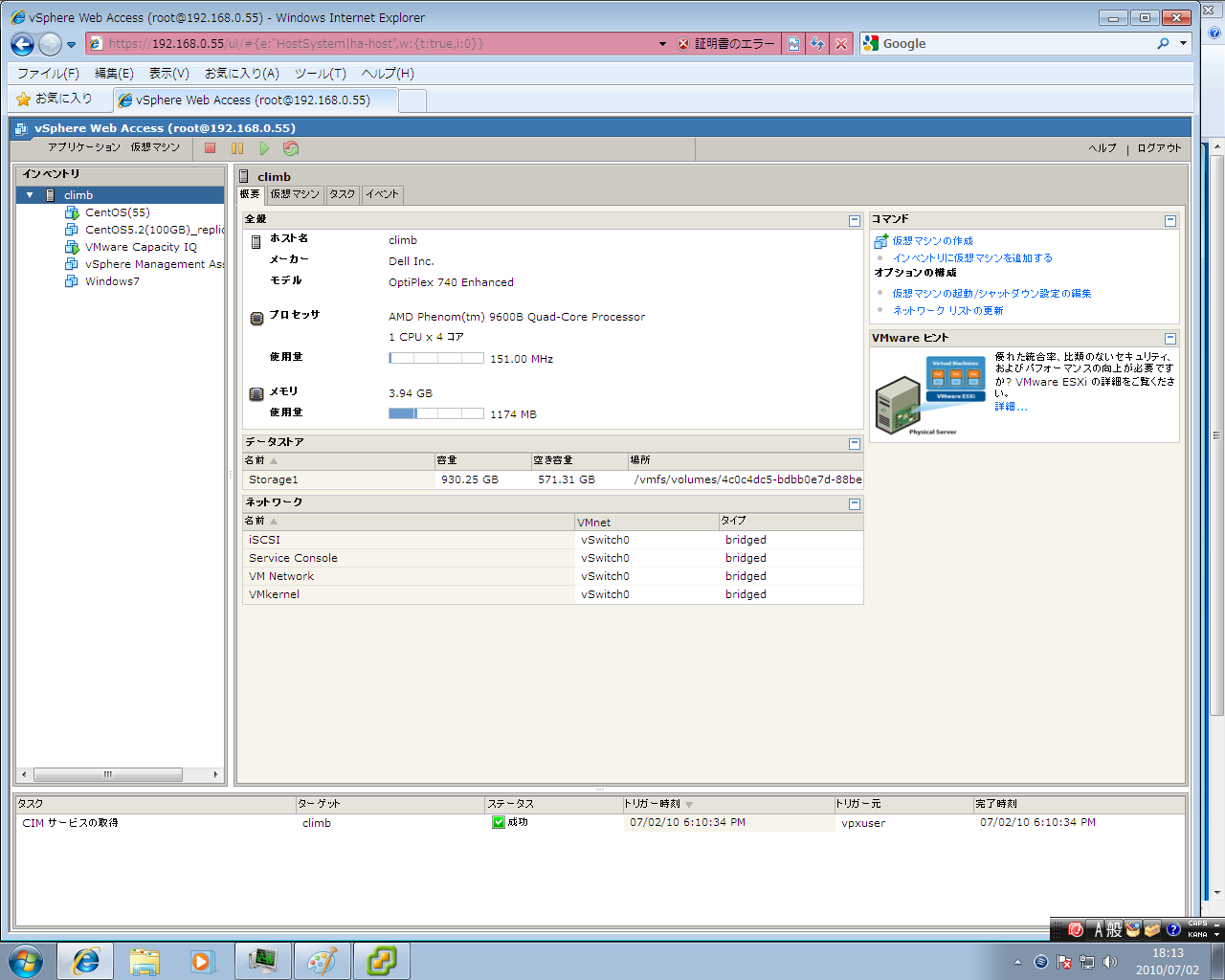The height and width of the screenshot is (980, 1225).
Task: Click the browser Refresh icon
Action: (x=816, y=44)
